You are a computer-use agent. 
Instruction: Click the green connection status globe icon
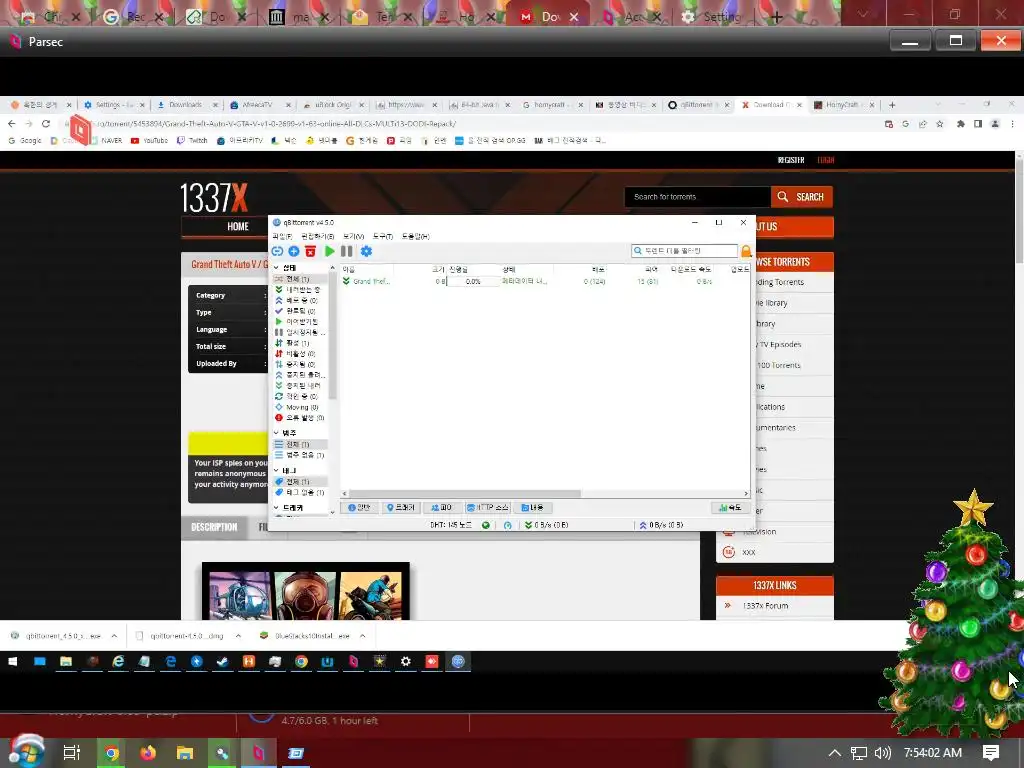coord(486,525)
